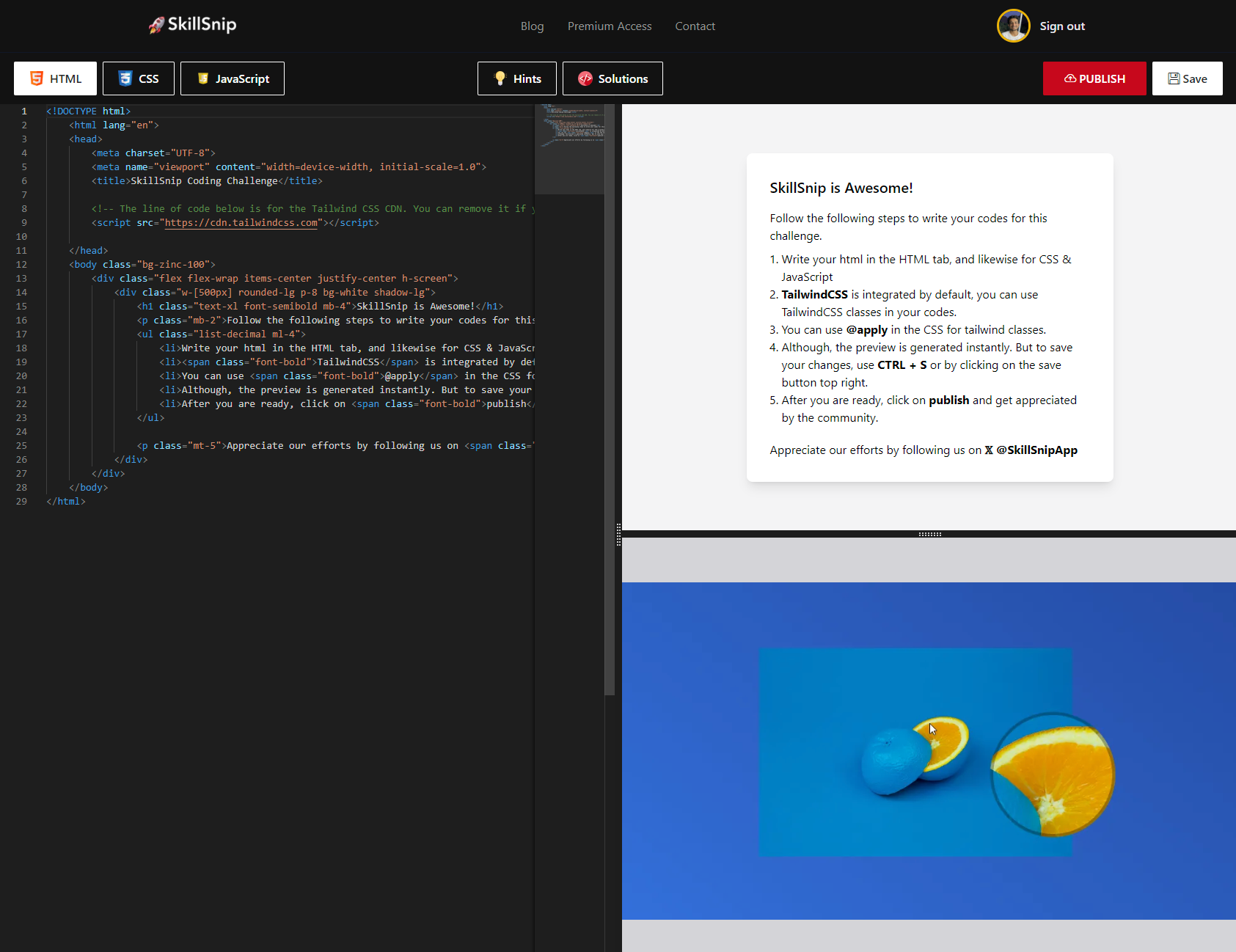
Task: Sign out of the account
Action: tap(1061, 26)
